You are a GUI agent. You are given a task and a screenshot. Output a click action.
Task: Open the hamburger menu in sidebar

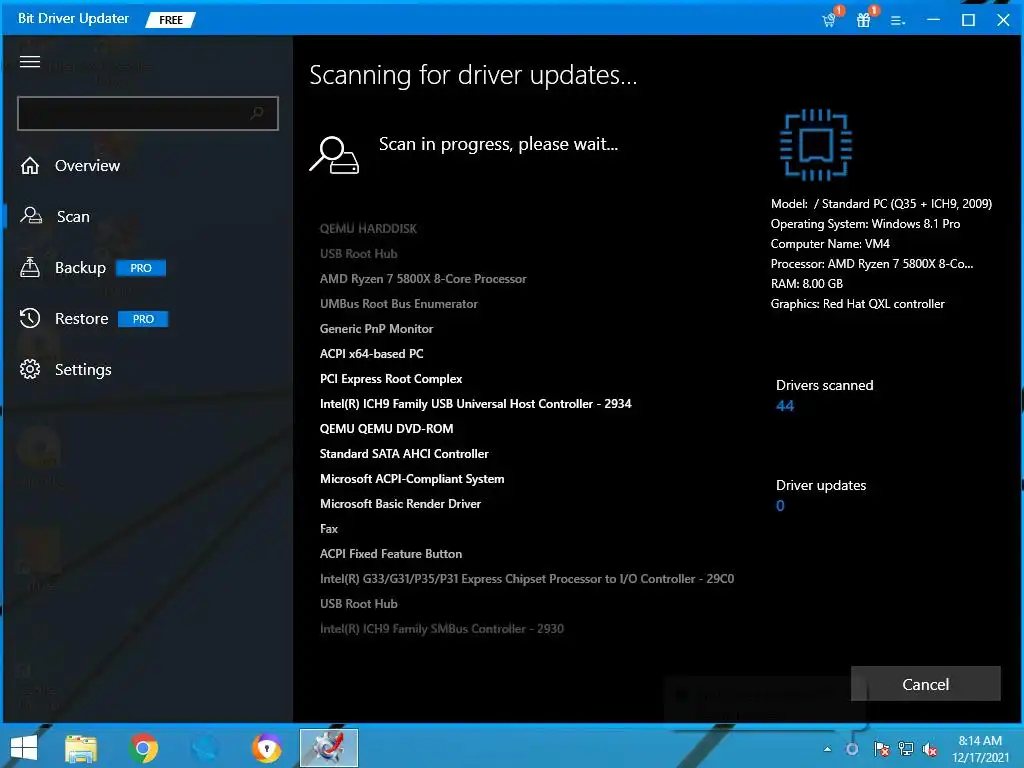click(x=30, y=62)
